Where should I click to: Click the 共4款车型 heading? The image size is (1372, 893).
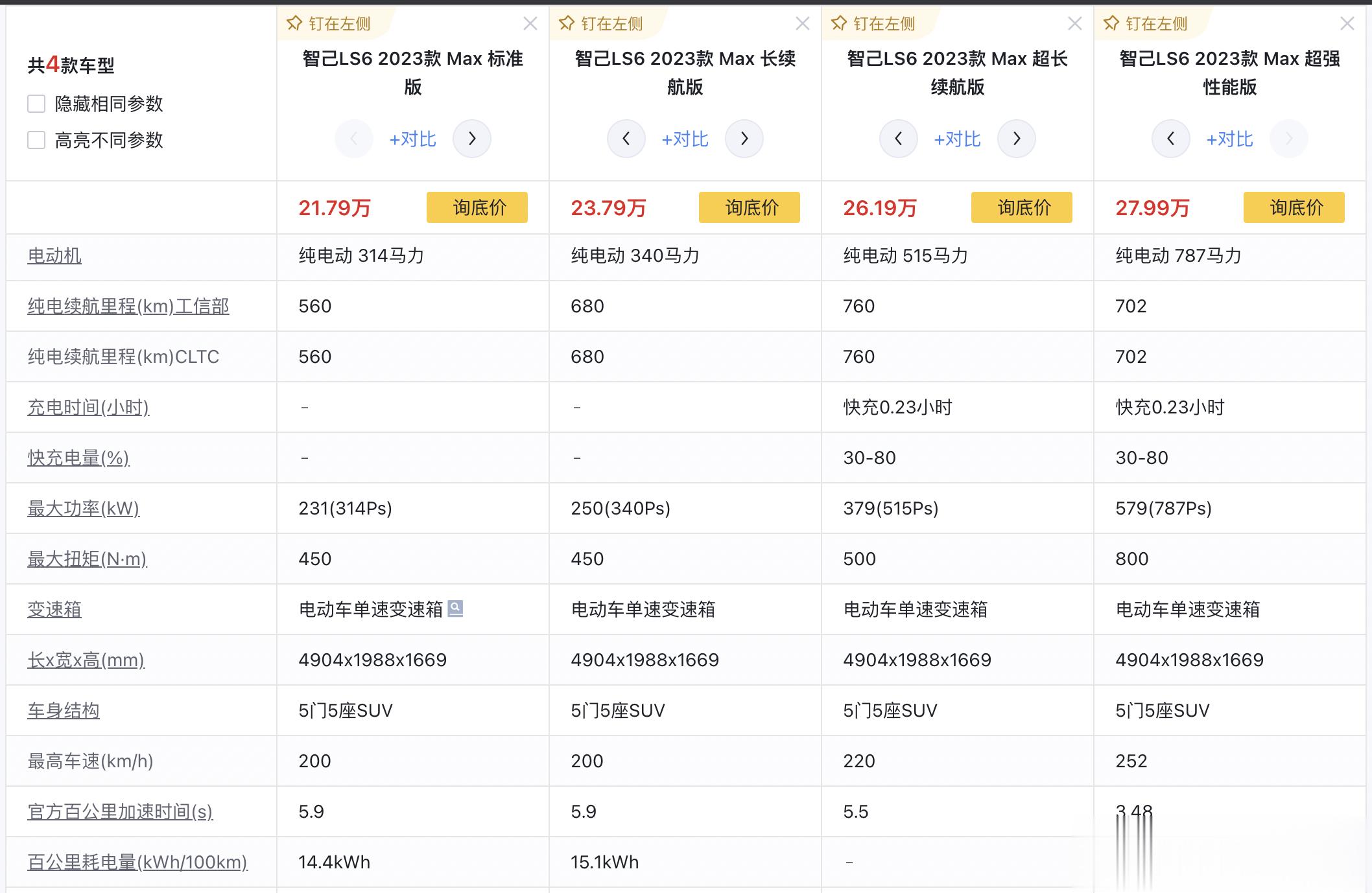coord(71,65)
